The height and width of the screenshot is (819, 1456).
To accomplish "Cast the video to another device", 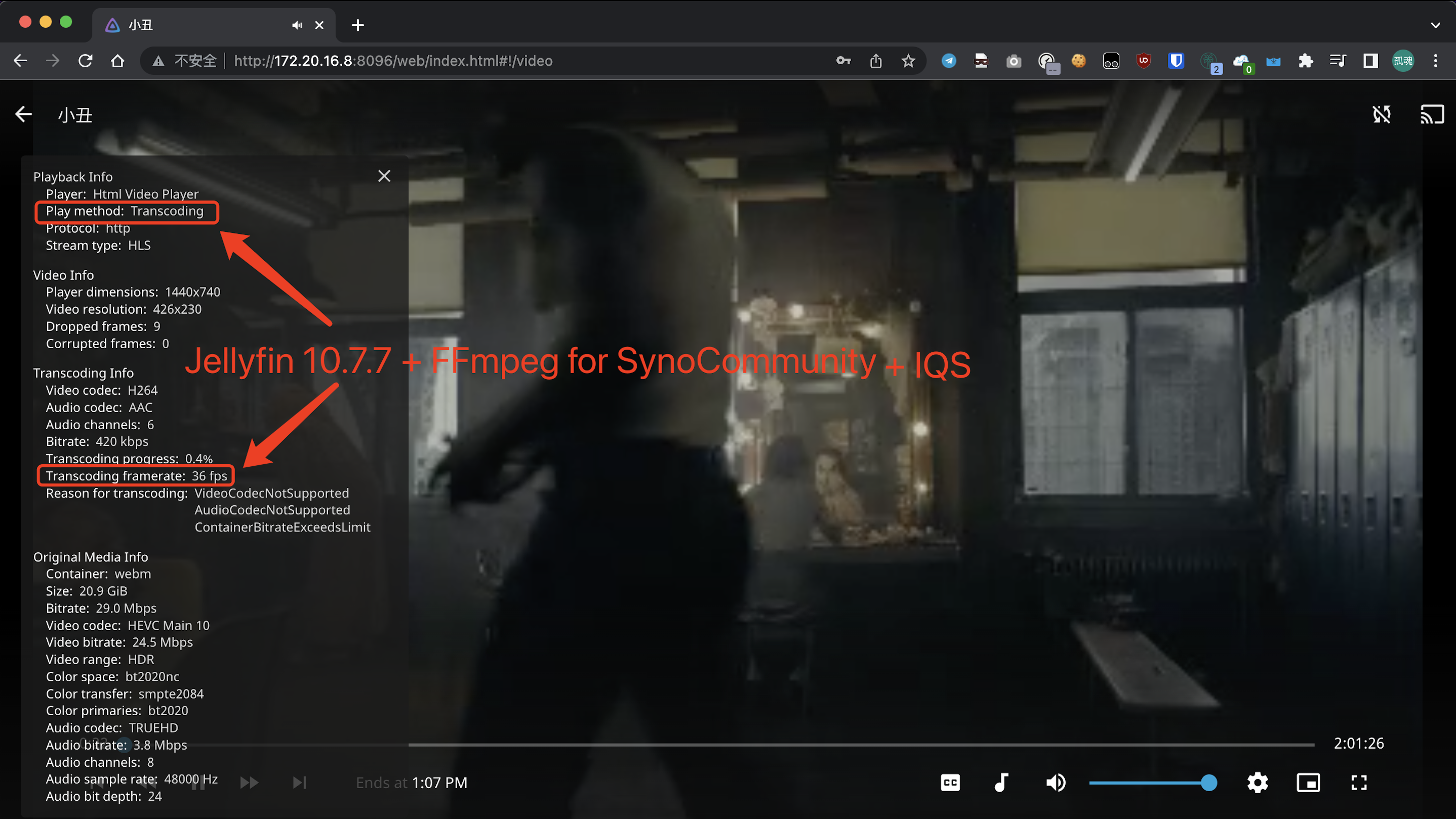I will point(1432,114).
